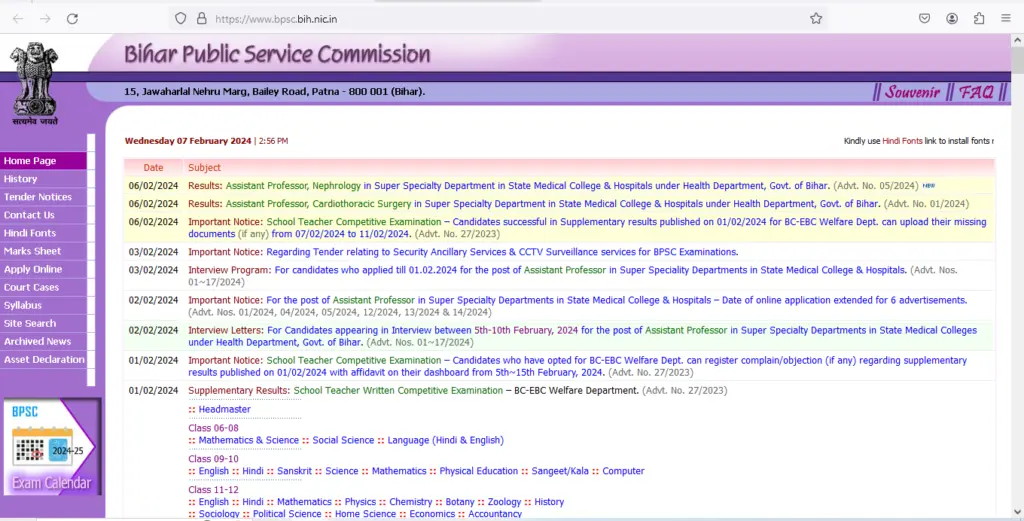This screenshot has width=1024, height=521.
Task: Click the browser reload icon
Action: coord(72,19)
